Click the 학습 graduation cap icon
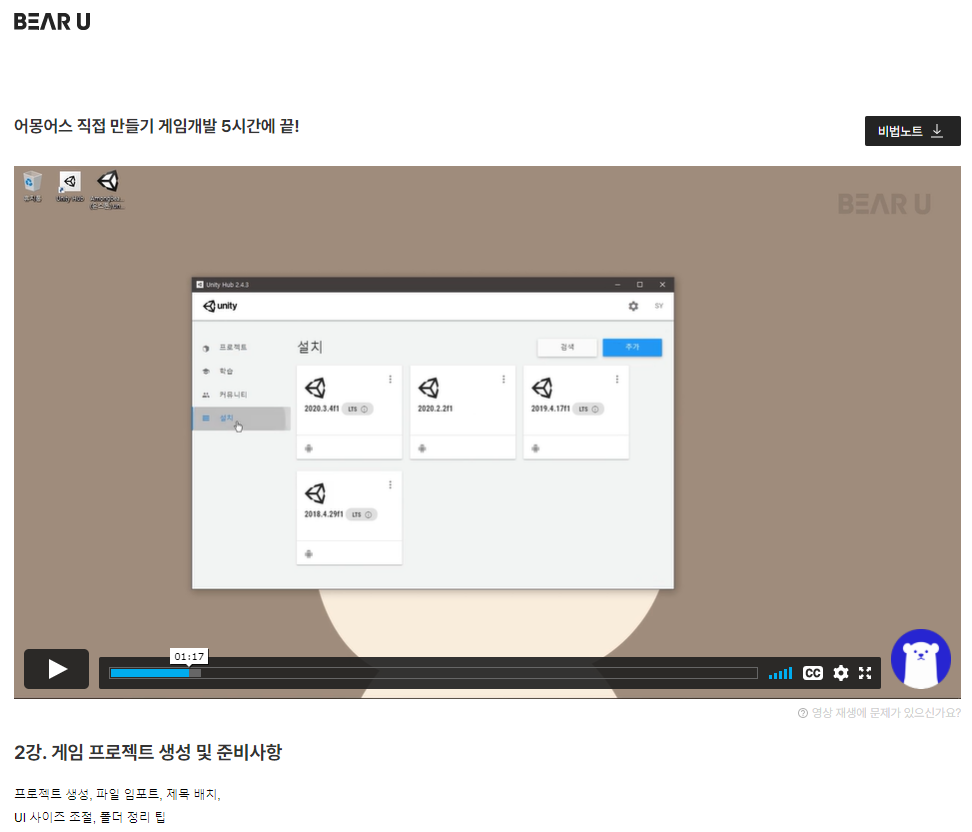 click(x=206, y=371)
